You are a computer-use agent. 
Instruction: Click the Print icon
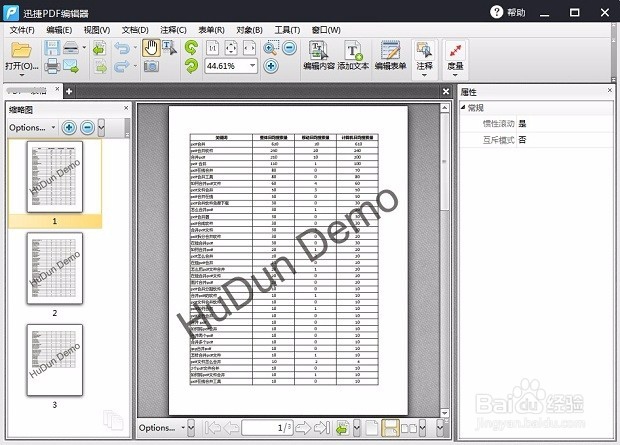click(x=52, y=66)
